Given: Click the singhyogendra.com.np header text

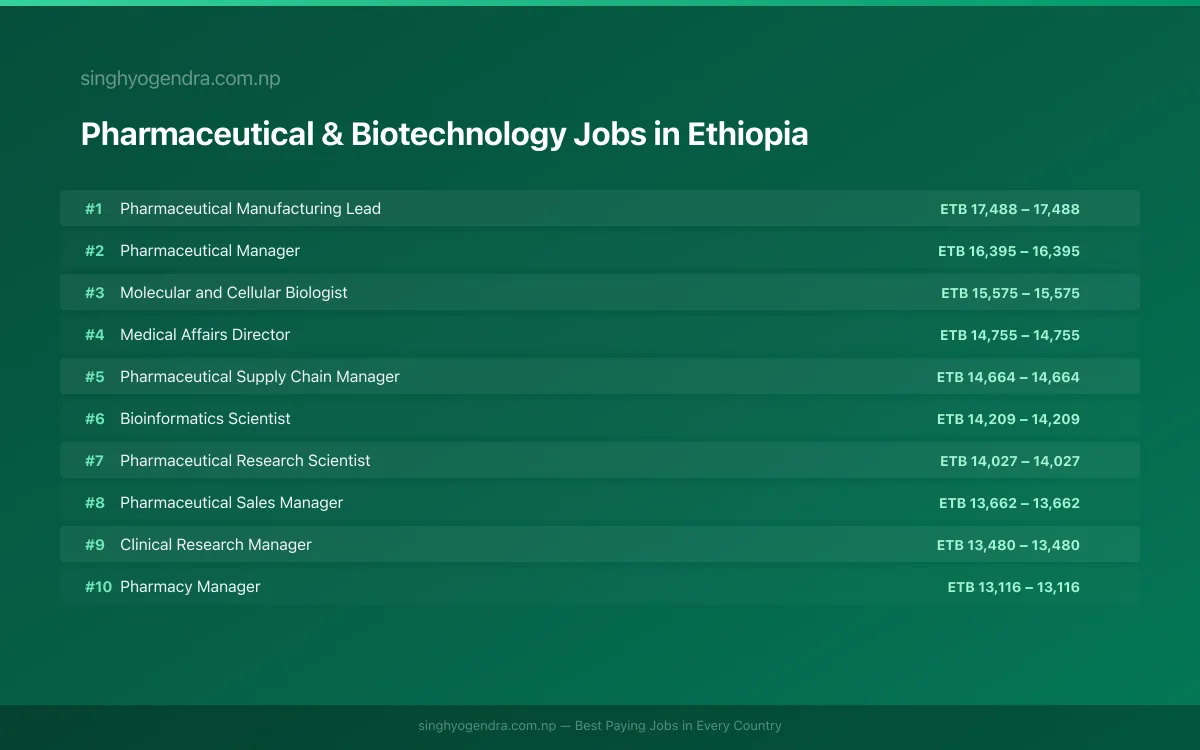Looking at the screenshot, I should (x=180, y=79).
